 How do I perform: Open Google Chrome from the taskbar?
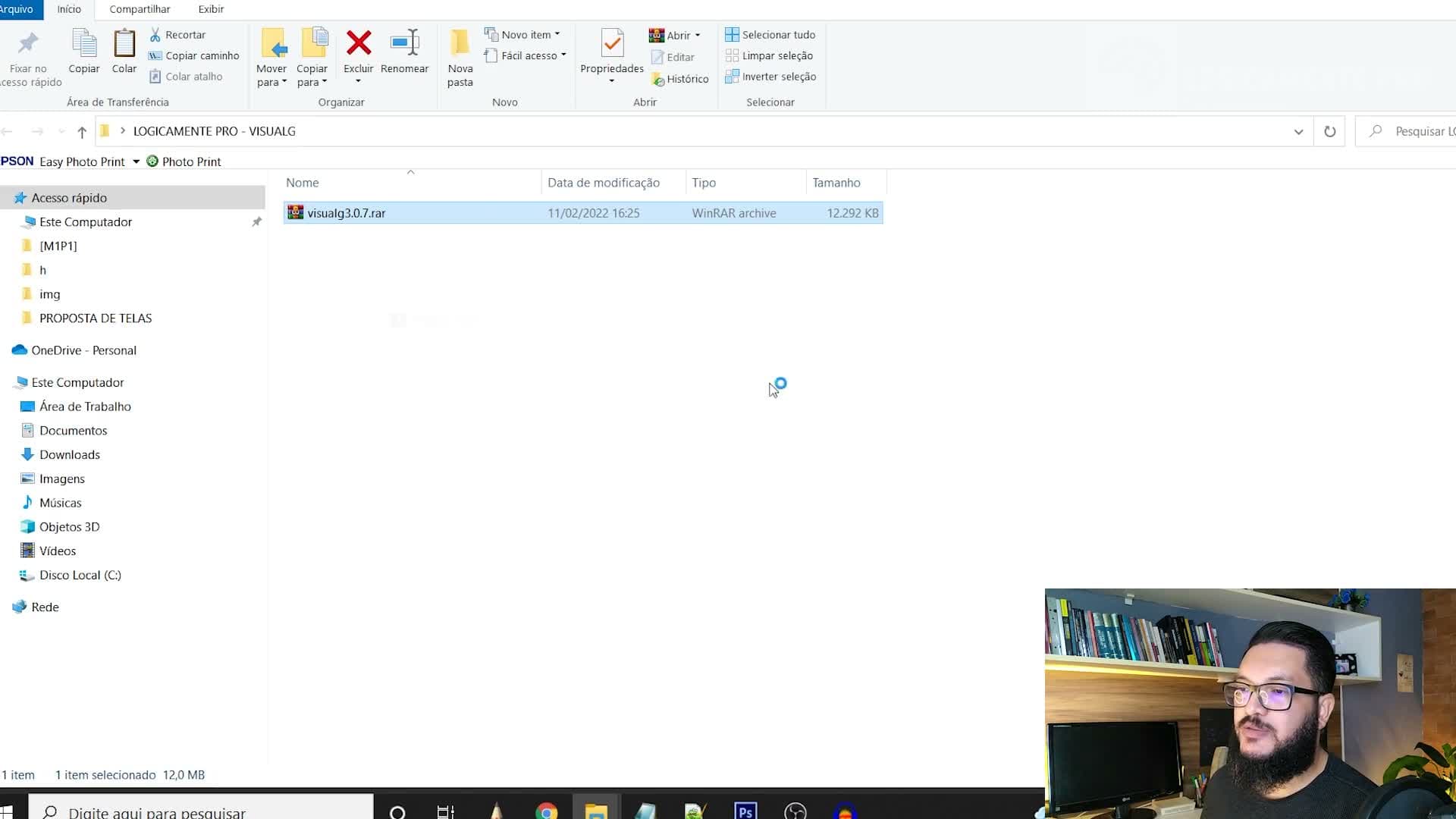coord(546,811)
